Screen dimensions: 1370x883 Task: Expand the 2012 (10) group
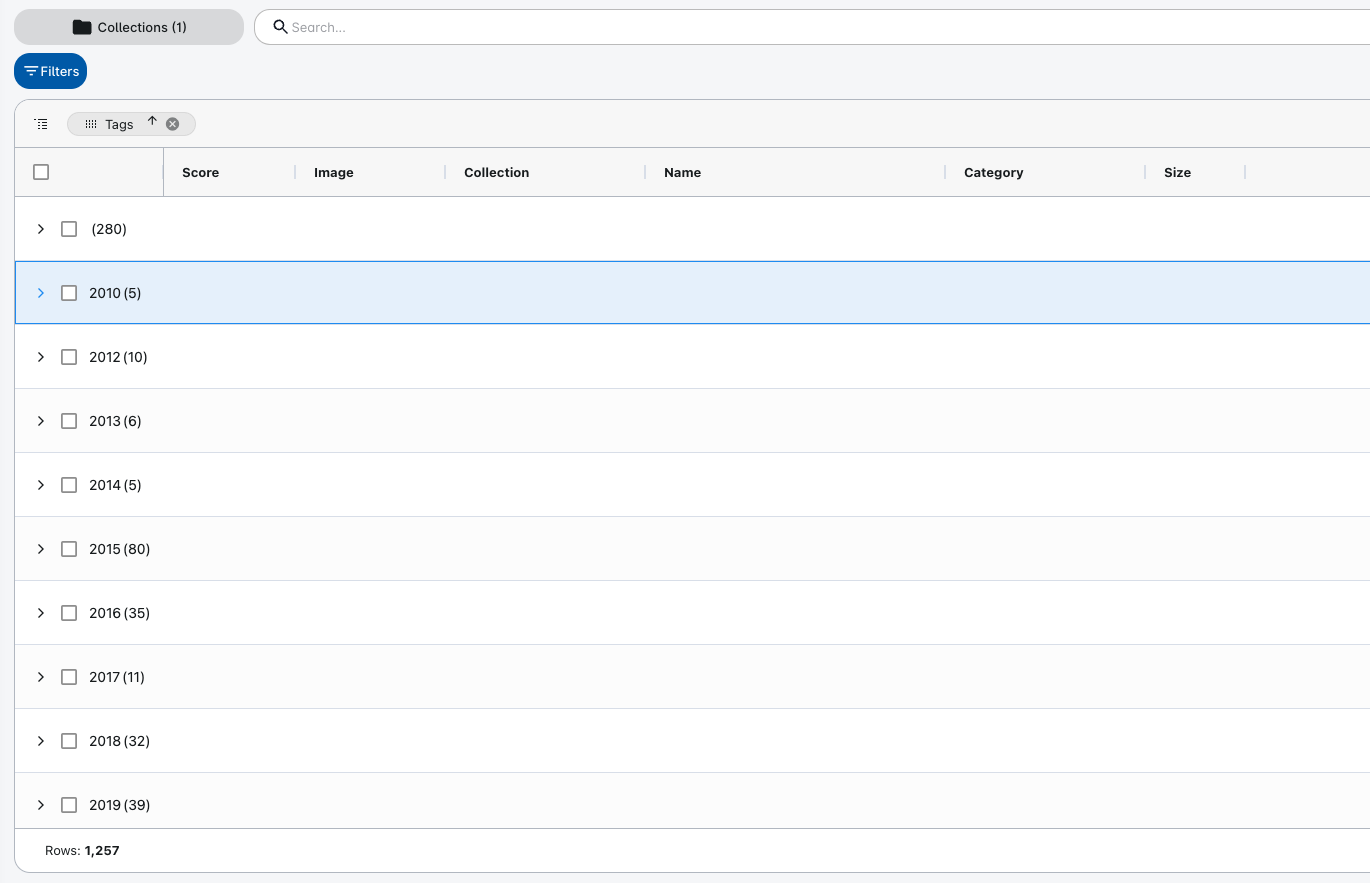point(41,357)
